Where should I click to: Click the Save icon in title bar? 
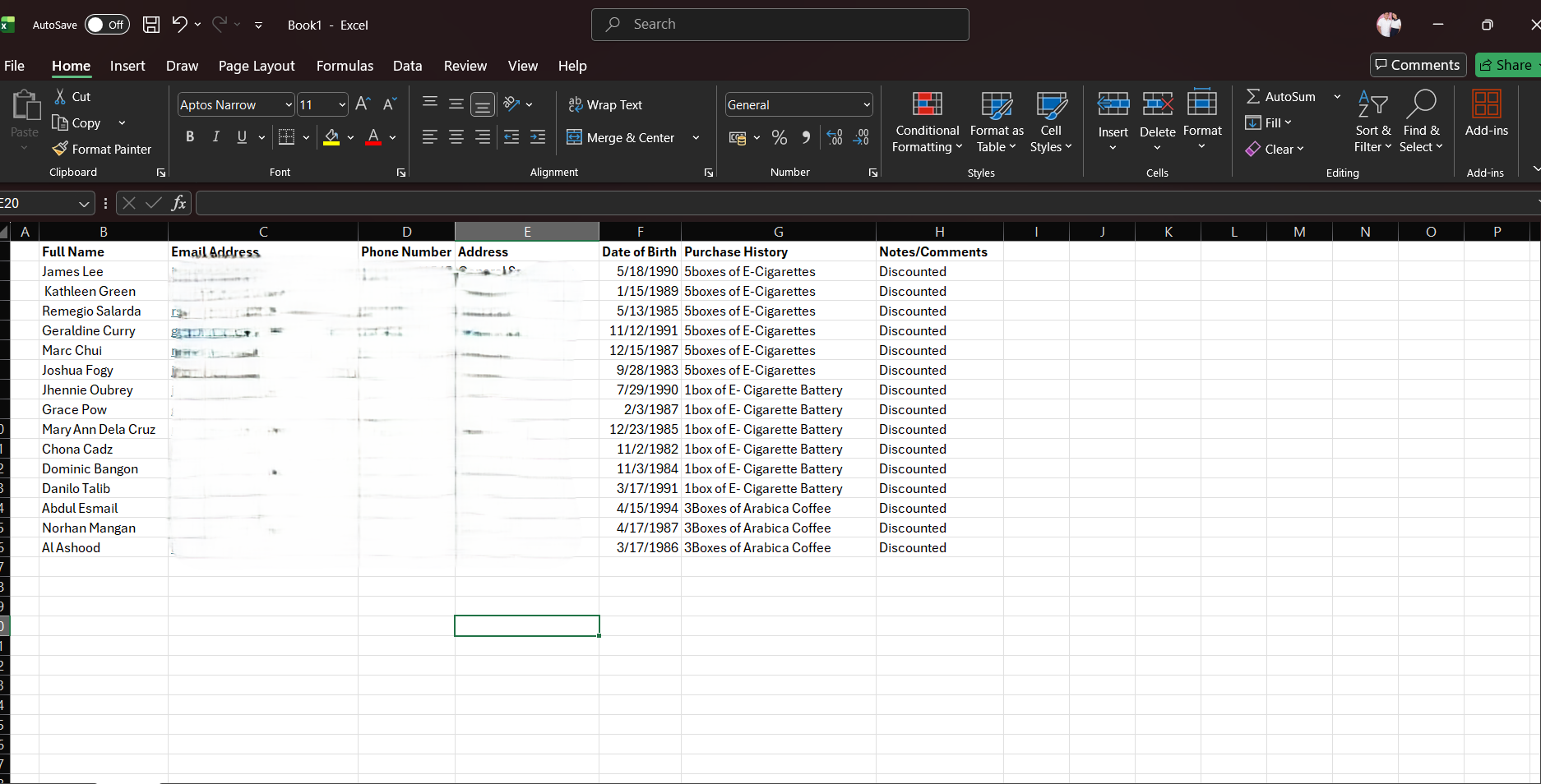click(x=151, y=25)
